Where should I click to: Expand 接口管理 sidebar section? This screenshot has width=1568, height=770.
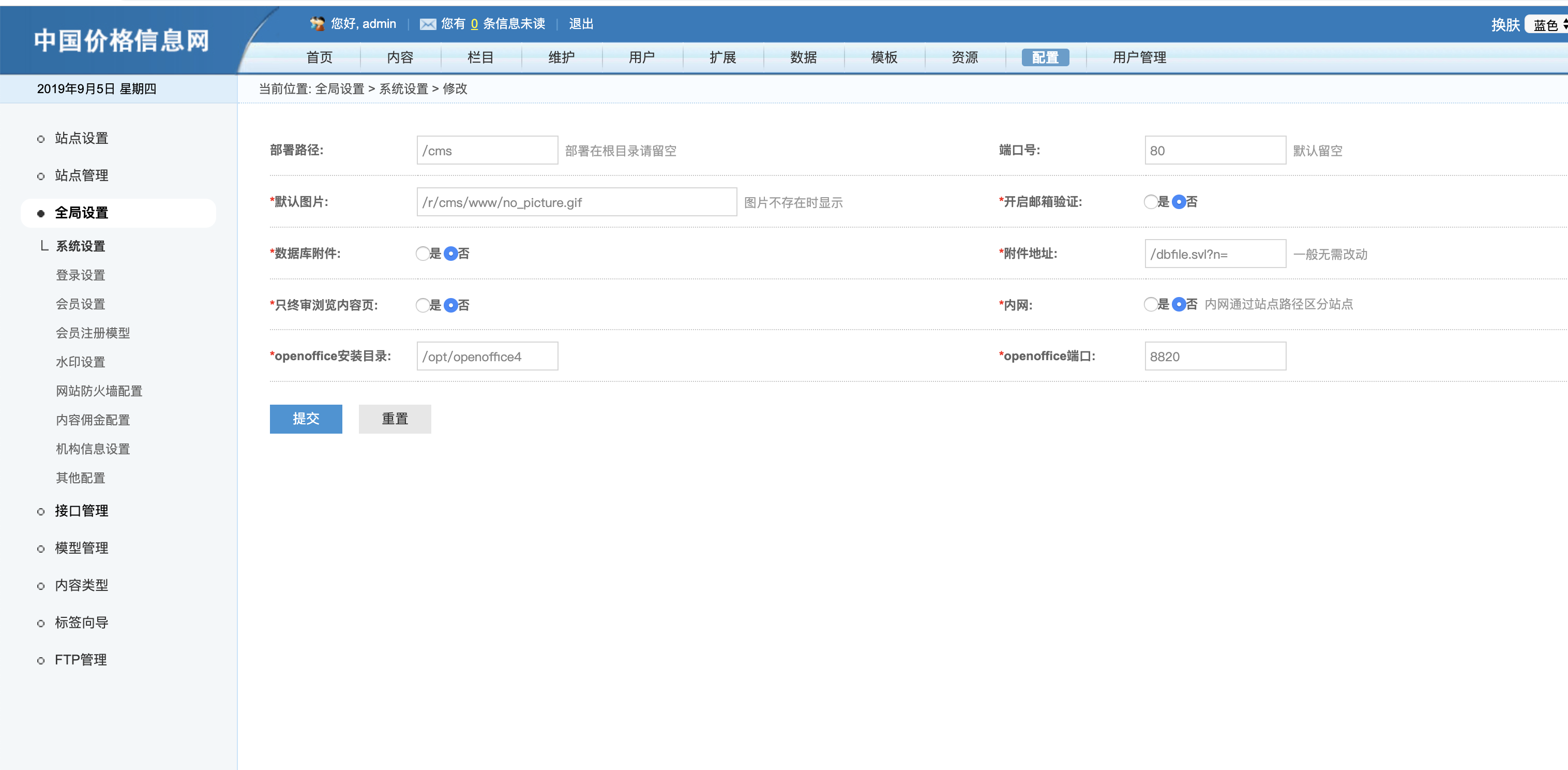(81, 511)
